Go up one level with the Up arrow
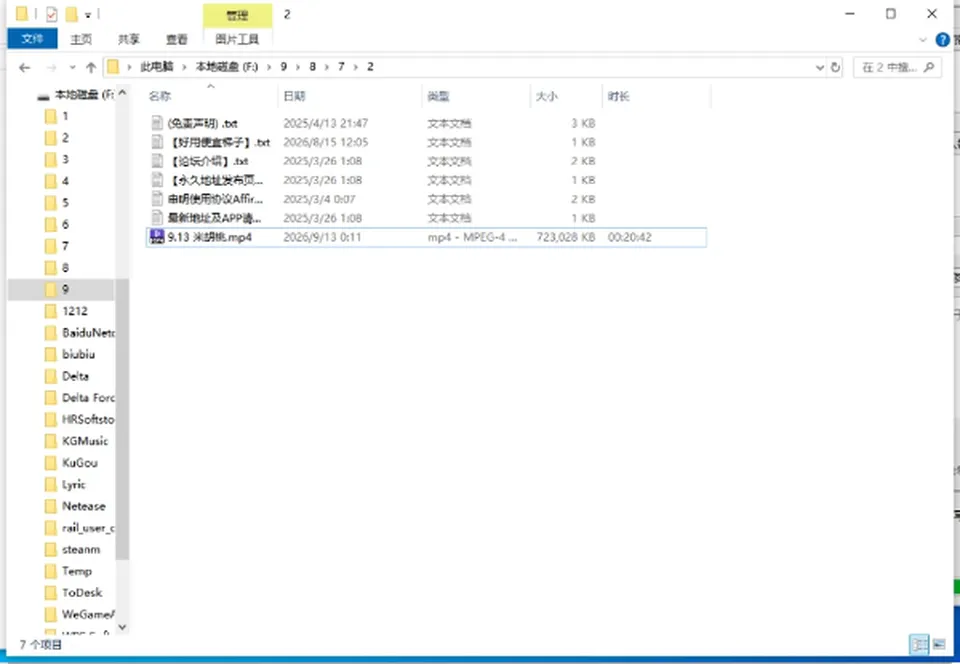The image size is (960, 664). [91, 67]
